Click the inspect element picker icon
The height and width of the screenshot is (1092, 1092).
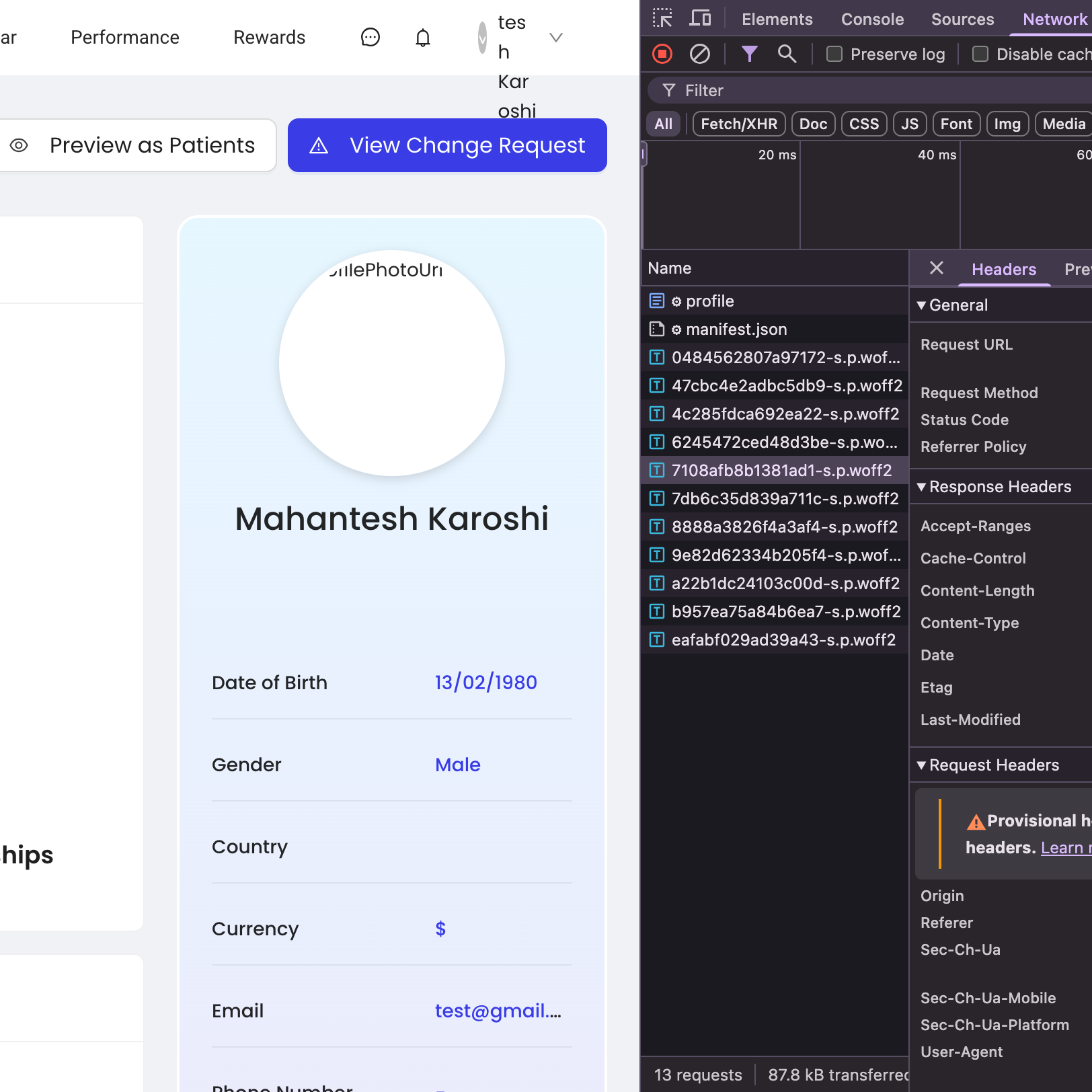tap(662, 18)
